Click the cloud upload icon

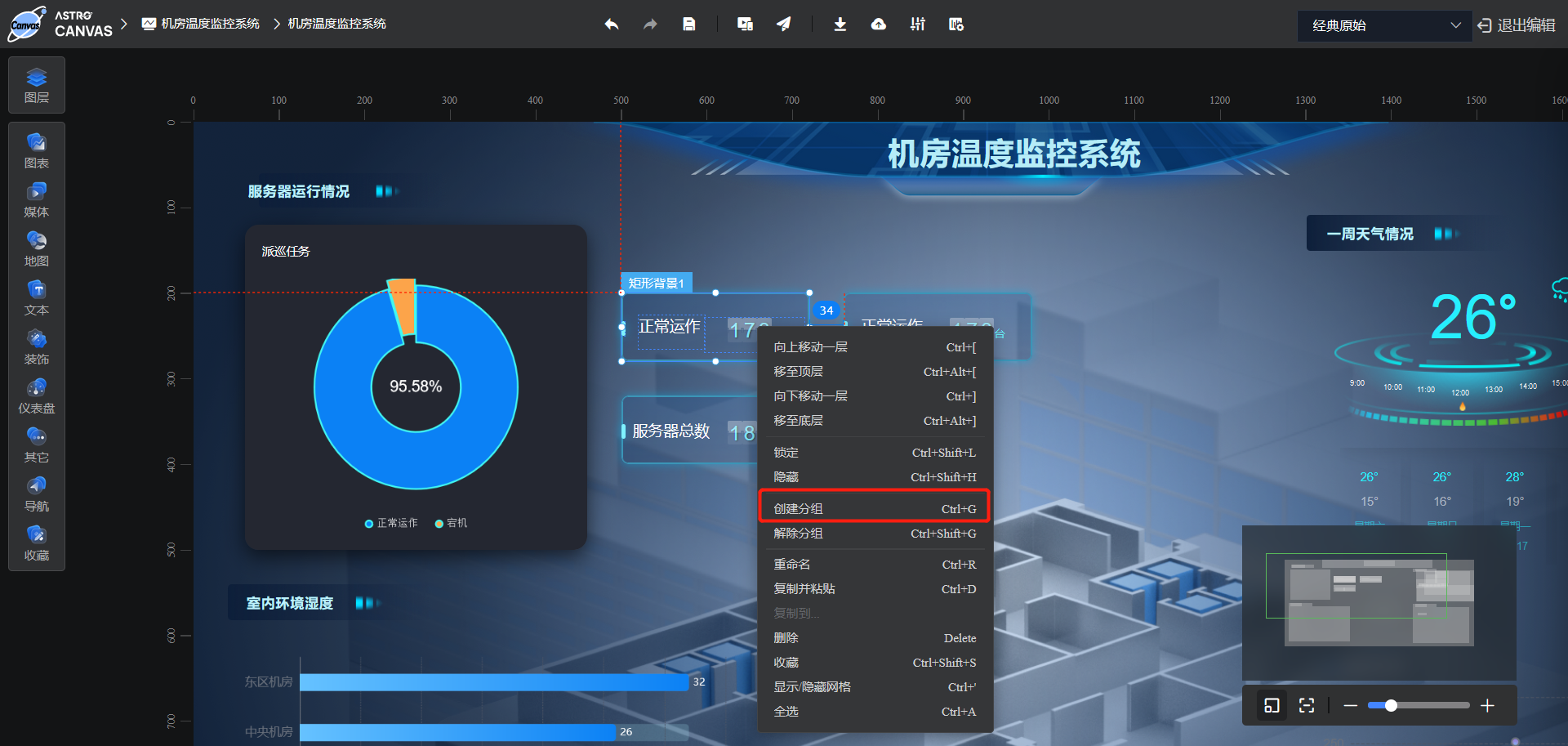point(879,25)
